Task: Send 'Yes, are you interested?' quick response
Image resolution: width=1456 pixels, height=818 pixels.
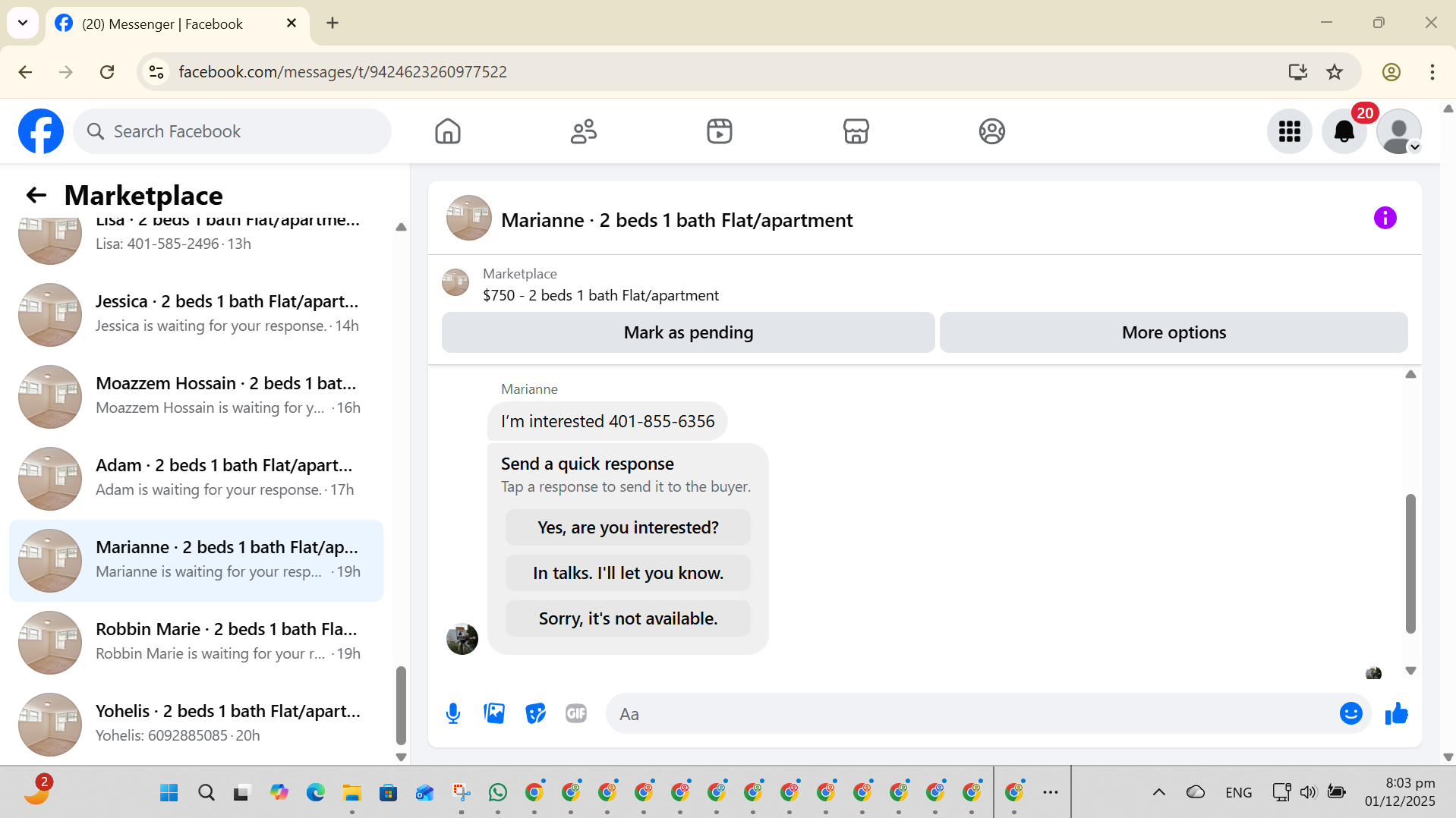Action: pyautogui.click(x=628, y=527)
